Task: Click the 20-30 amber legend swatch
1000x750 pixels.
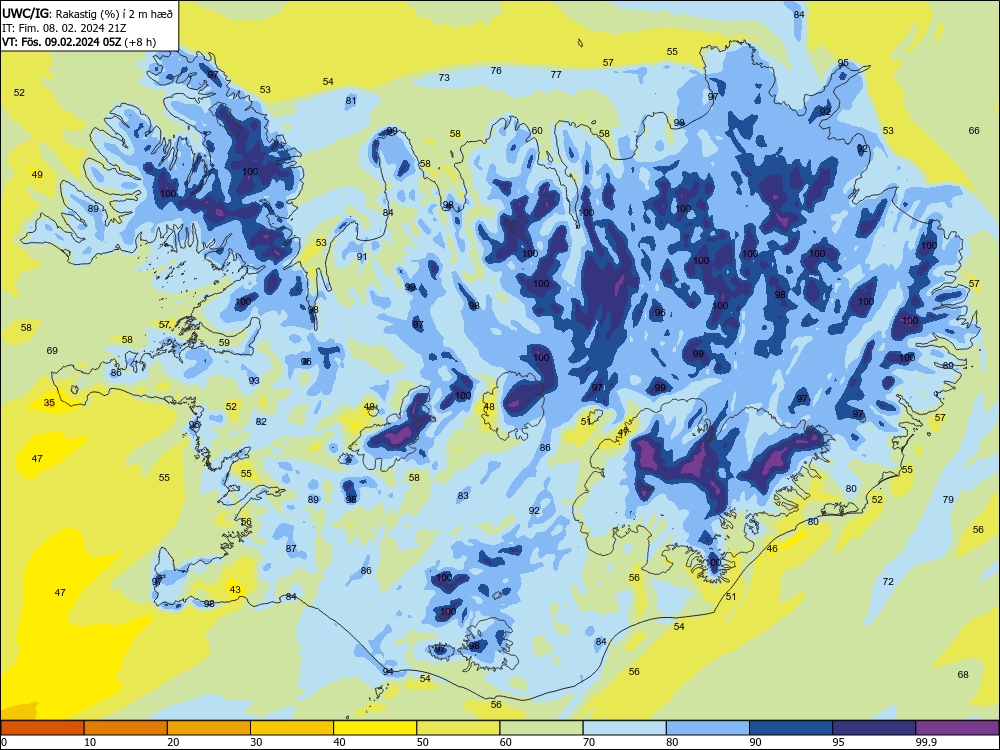Action: (209, 728)
